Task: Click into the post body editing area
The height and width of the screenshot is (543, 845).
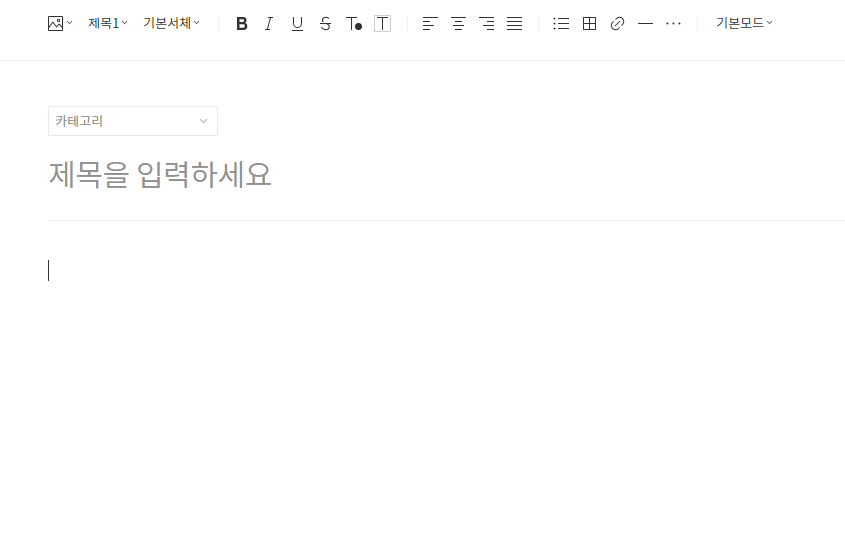Action: (446, 270)
